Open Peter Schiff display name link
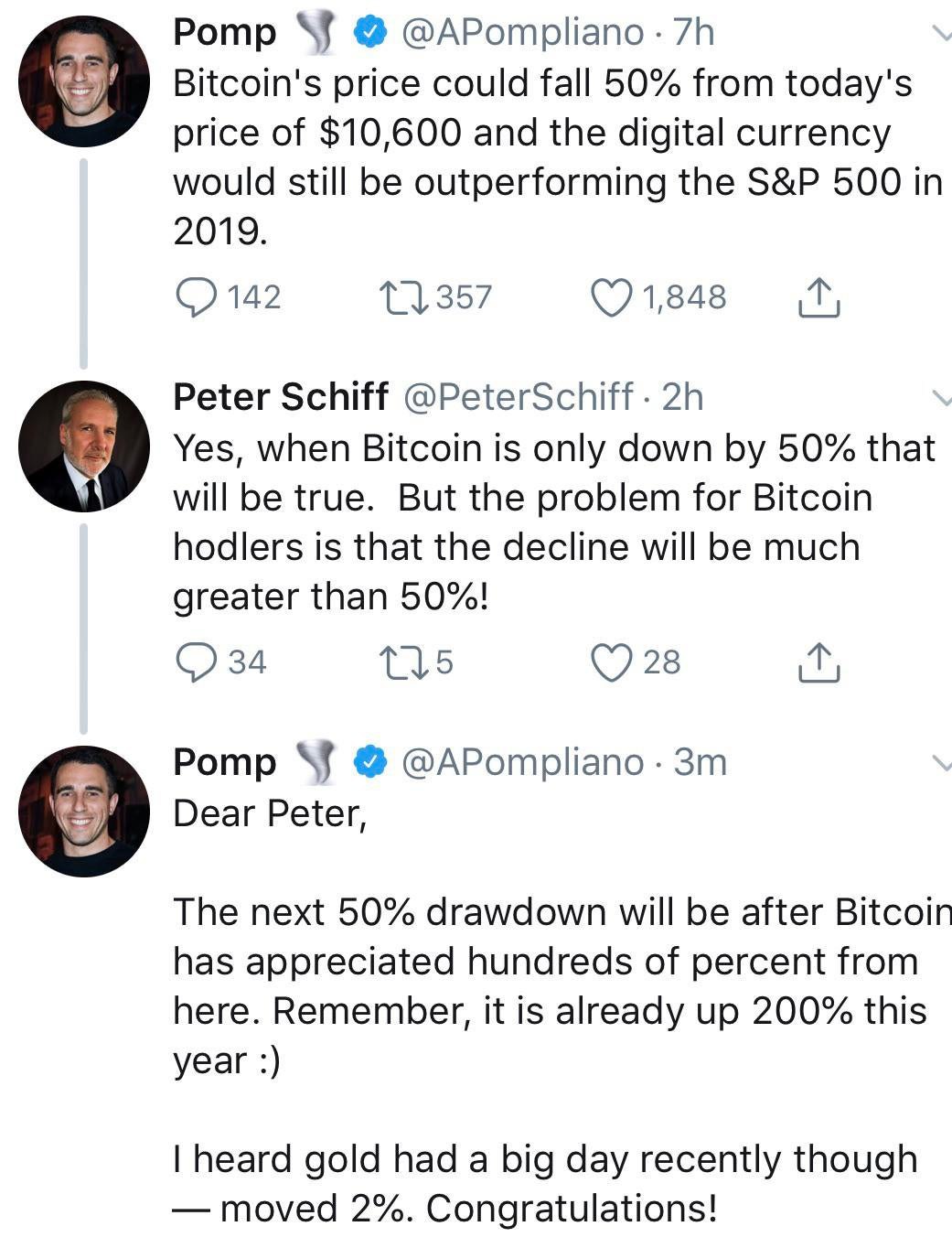The height and width of the screenshot is (1237, 952). [x=281, y=397]
